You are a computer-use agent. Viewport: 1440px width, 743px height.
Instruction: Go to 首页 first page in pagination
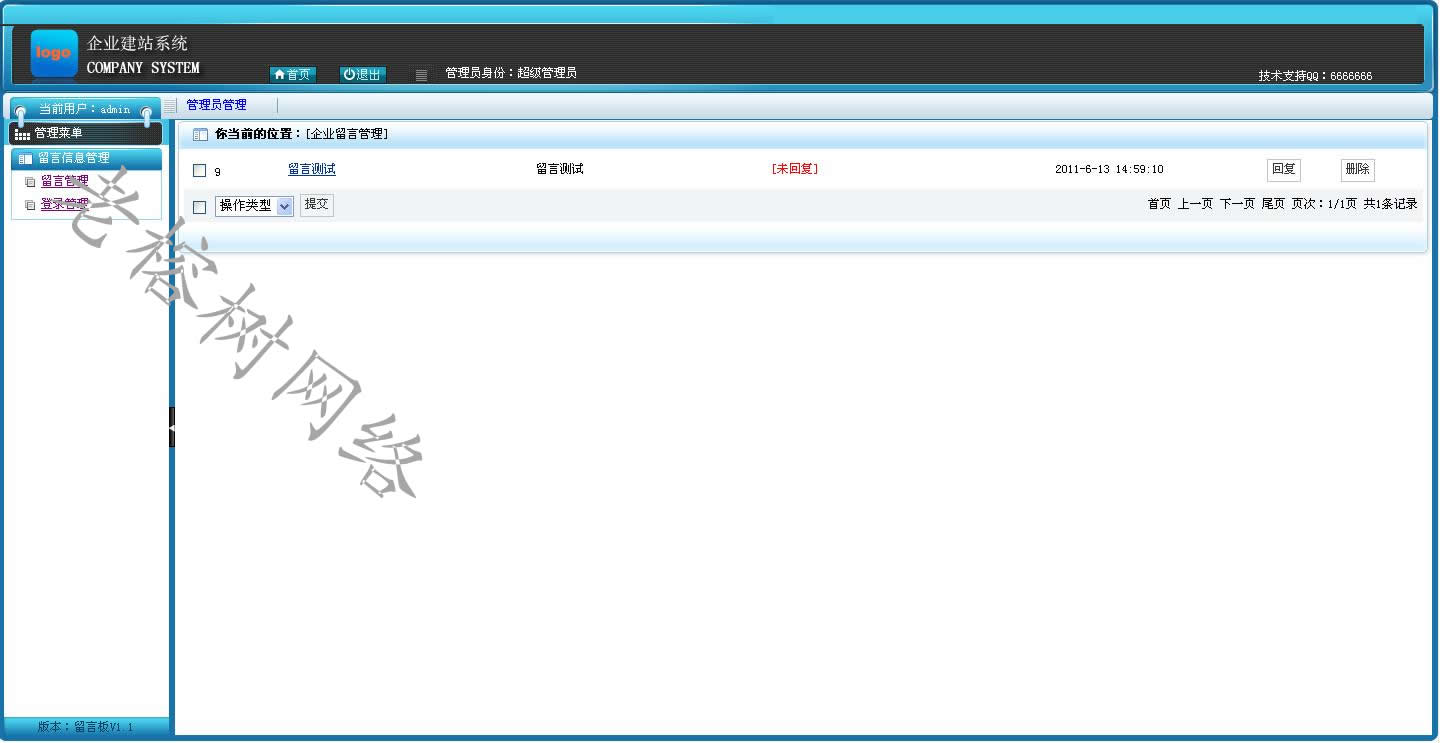point(1159,204)
